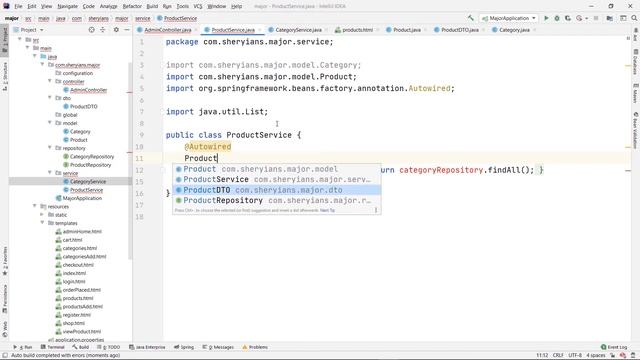The height and width of the screenshot is (360, 640).
Task: Open the Spring tool window
Action: point(184,347)
